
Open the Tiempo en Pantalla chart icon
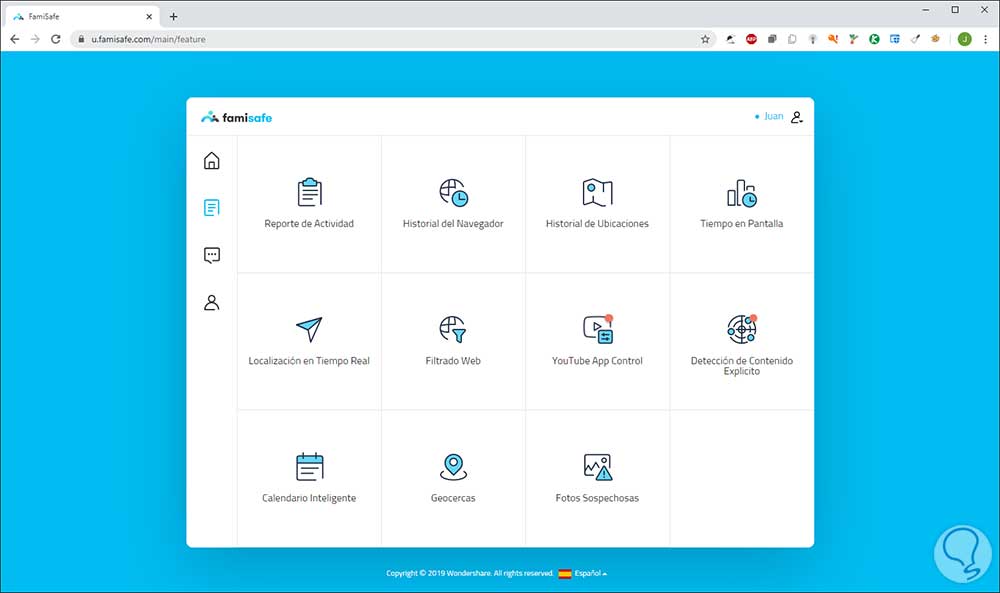(742, 193)
